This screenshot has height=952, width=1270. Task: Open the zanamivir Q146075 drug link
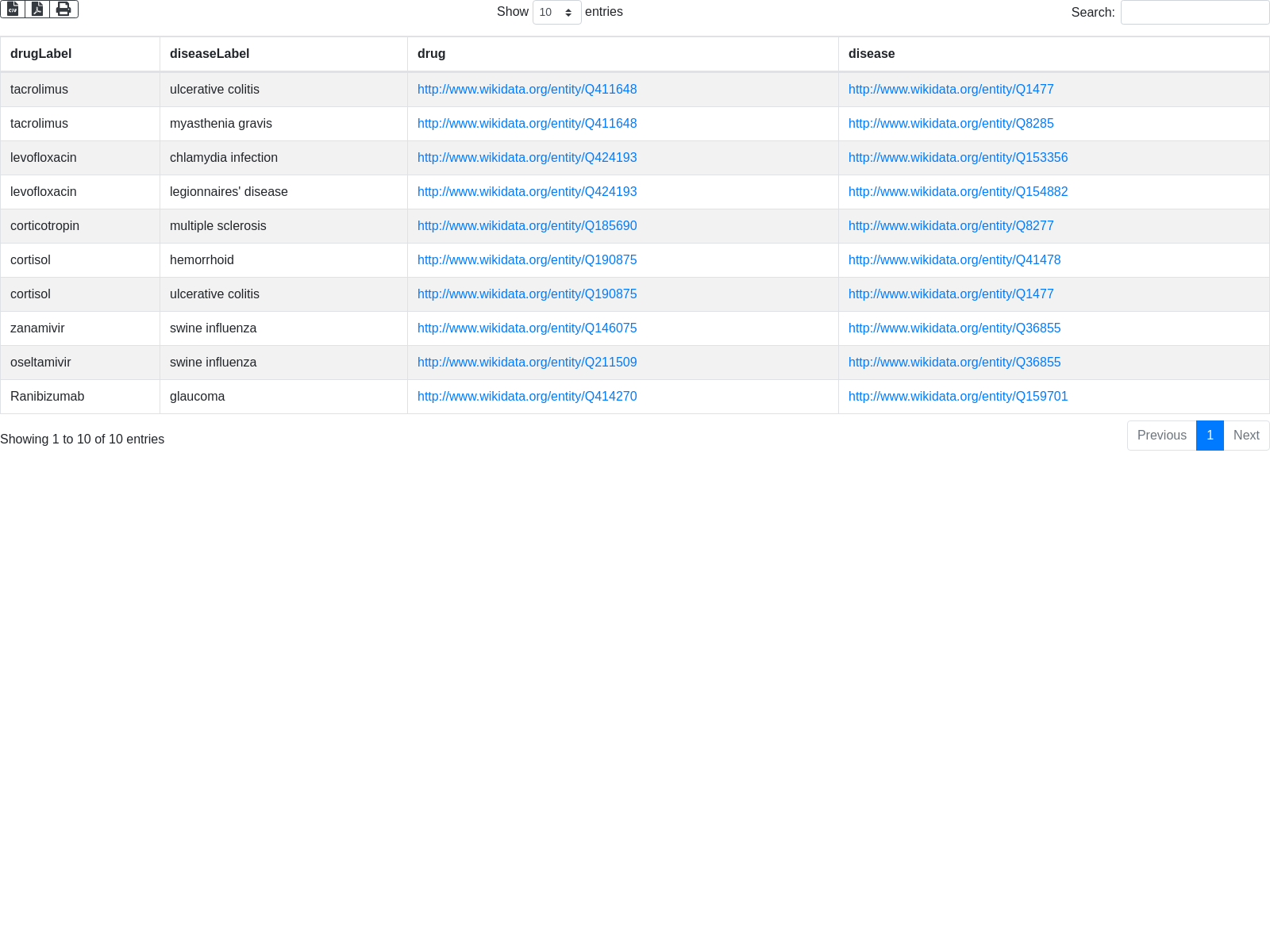click(x=527, y=328)
